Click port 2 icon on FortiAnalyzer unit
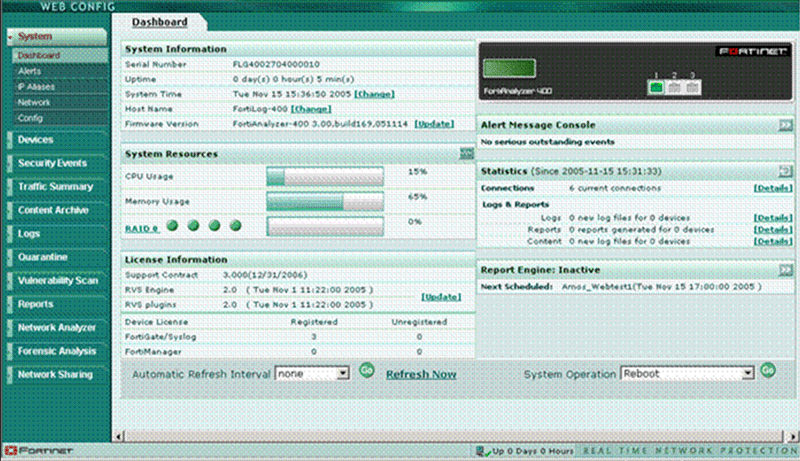This screenshot has width=800, height=461. 674,88
